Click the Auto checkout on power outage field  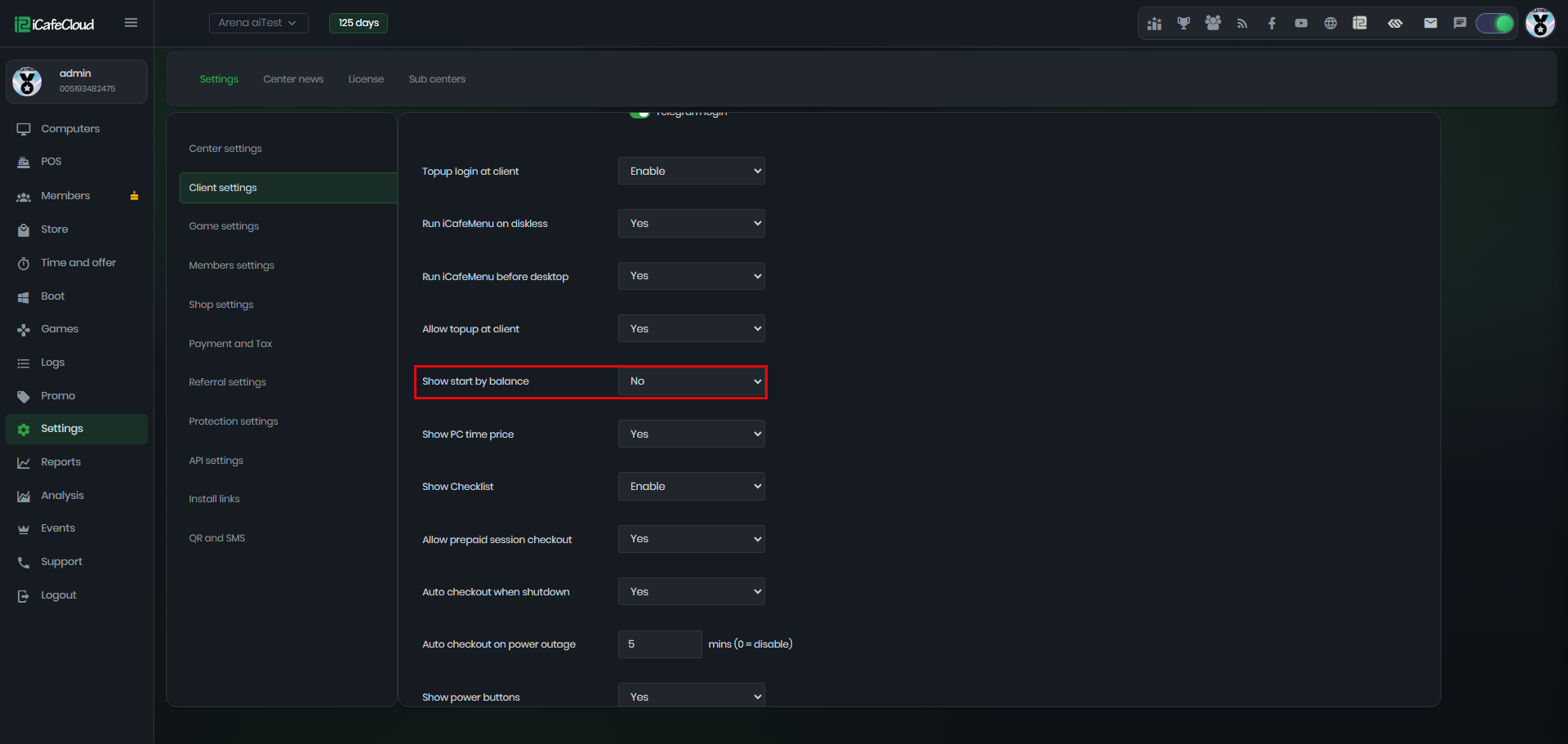pos(660,644)
